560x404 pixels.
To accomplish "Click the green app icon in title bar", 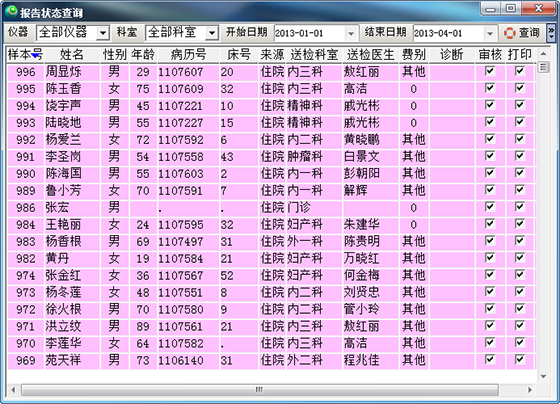I will tap(11, 11).
